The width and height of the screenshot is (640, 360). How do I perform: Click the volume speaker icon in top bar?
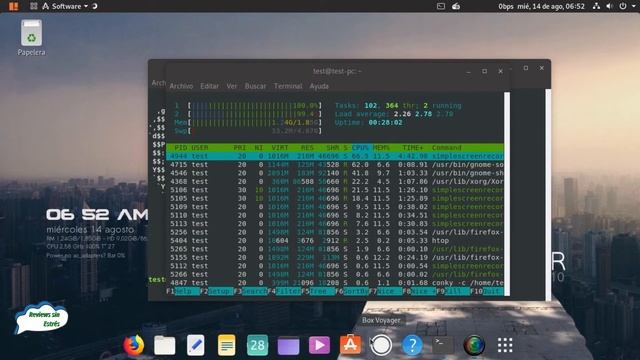(x=609, y=6)
